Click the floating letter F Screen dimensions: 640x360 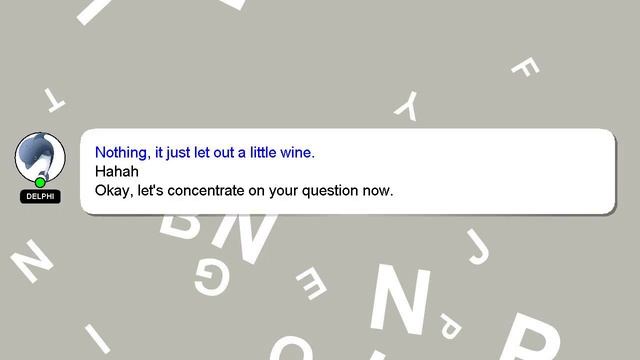525,67
